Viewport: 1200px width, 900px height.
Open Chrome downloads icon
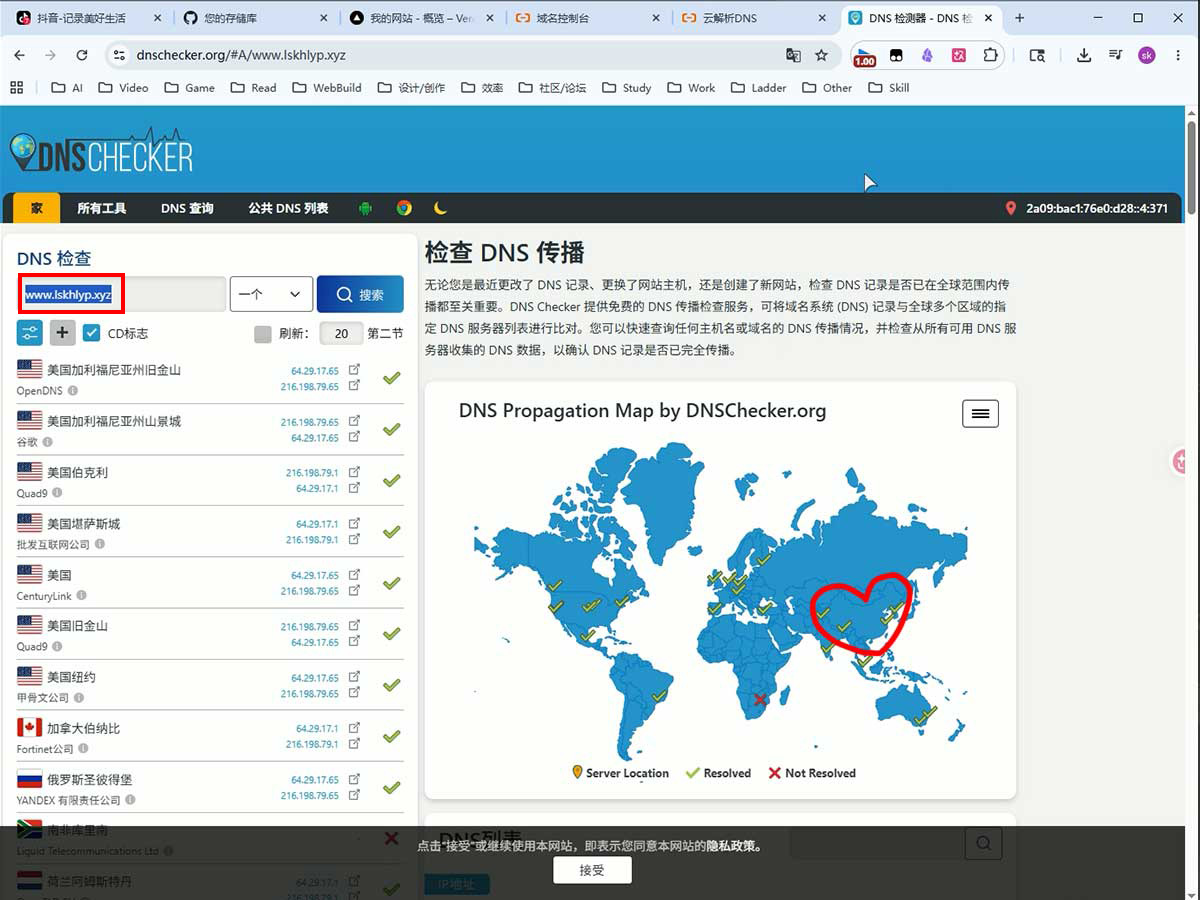tap(1084, 56)
